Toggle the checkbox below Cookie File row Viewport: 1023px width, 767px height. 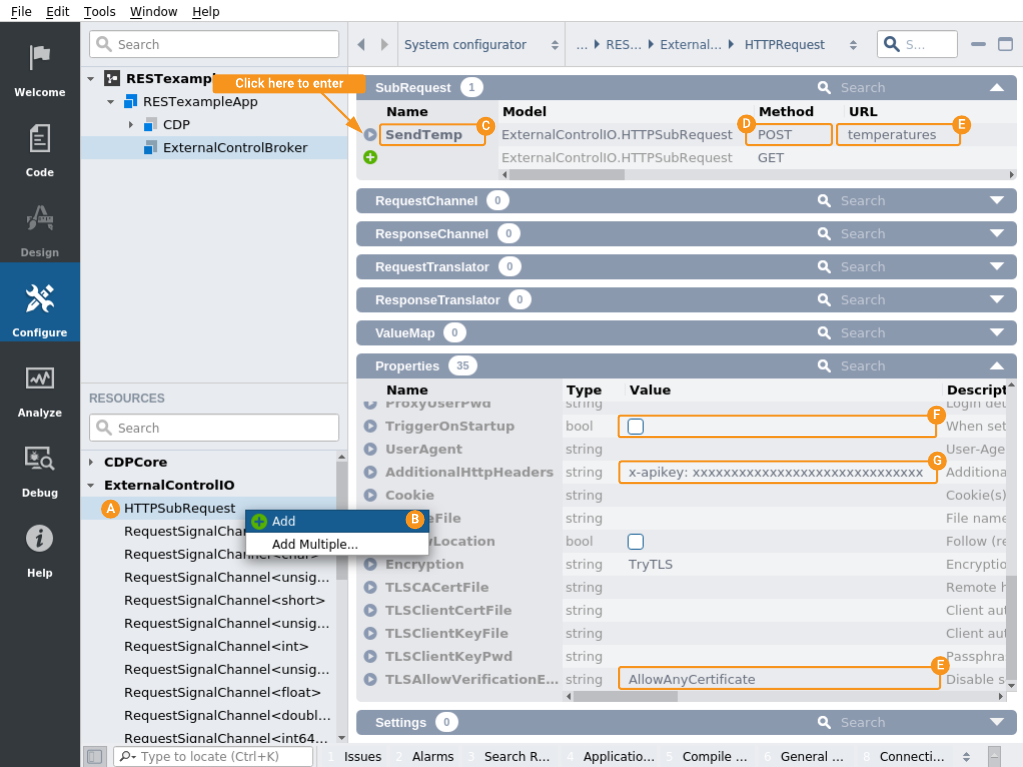pyautogui.click(x=635, y=542)
